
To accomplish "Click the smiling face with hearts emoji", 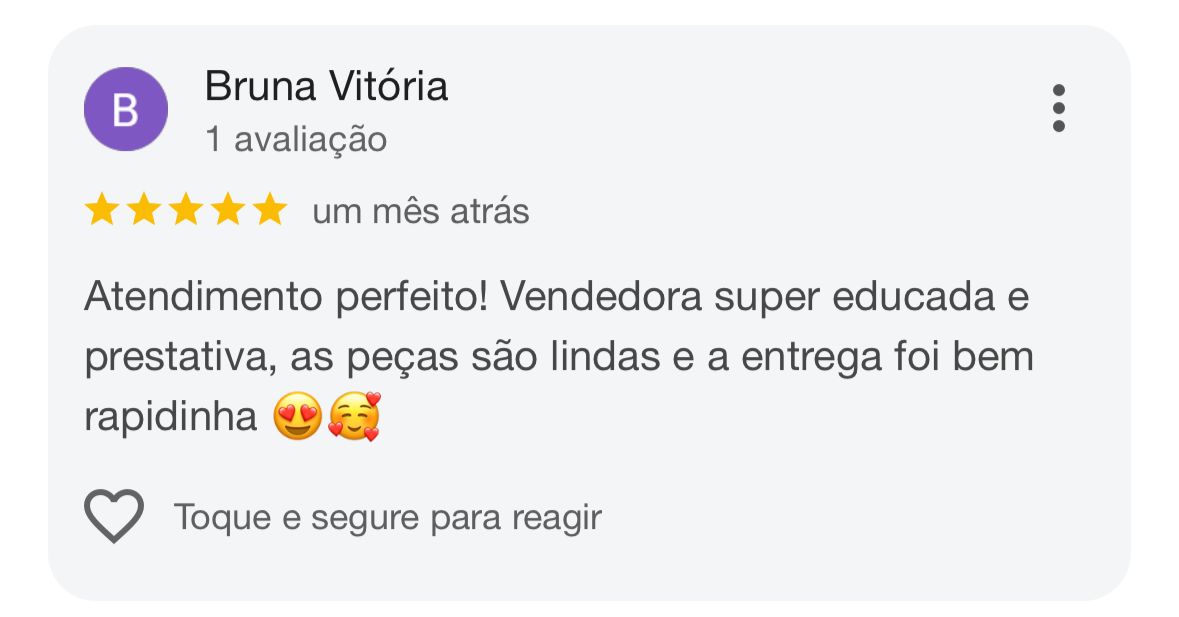I will [354, 417].
